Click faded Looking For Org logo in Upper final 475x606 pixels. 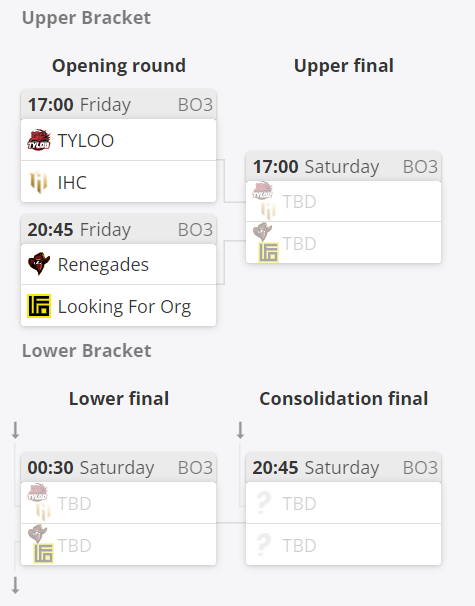pos(269,252)
